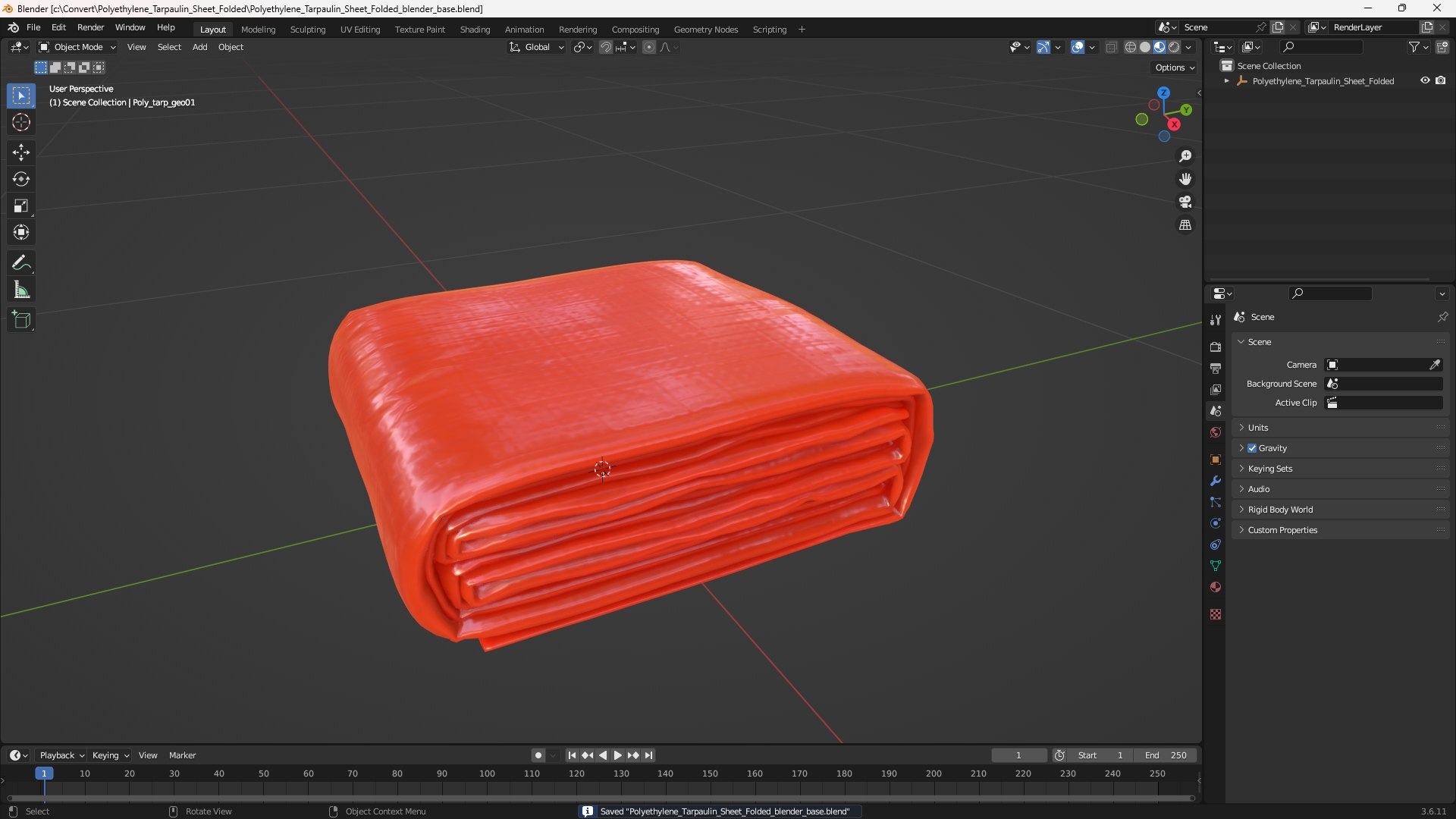This screenshot has height=819, width=1456.
Task: Toggle auto keying record button
Action: (x=538, y=755)
